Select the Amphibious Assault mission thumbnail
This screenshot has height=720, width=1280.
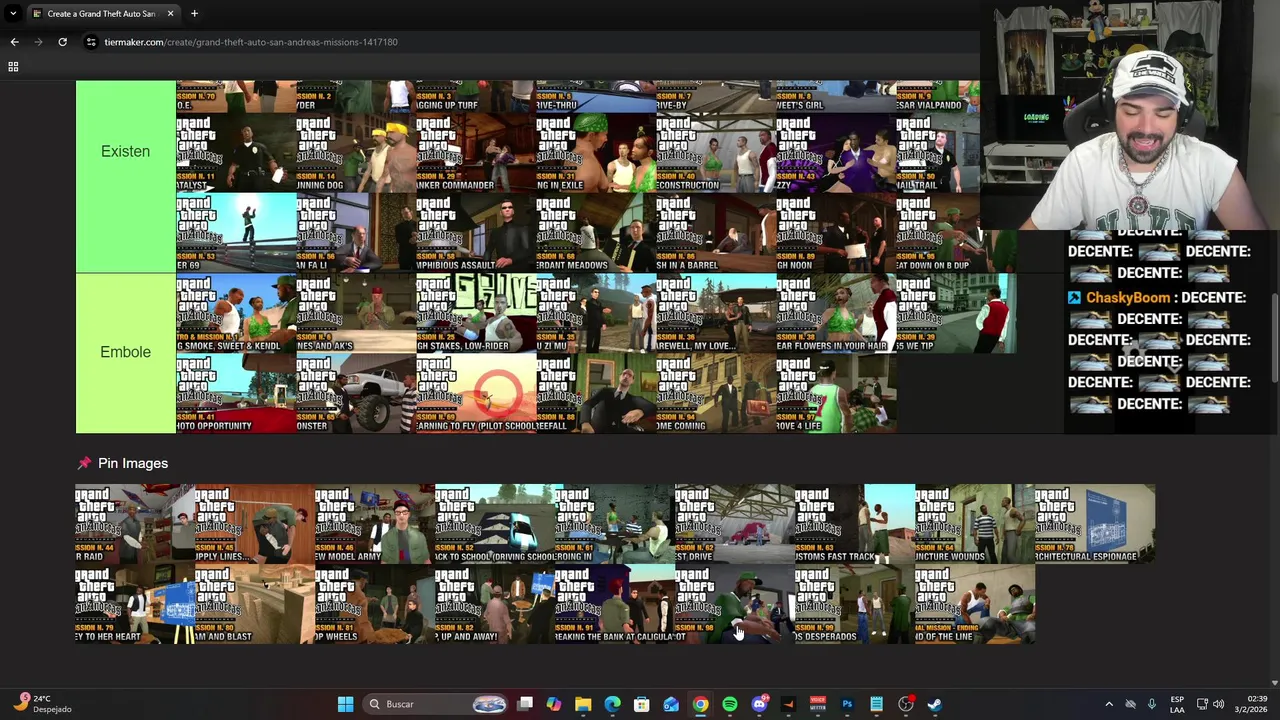tap(475, 233)
